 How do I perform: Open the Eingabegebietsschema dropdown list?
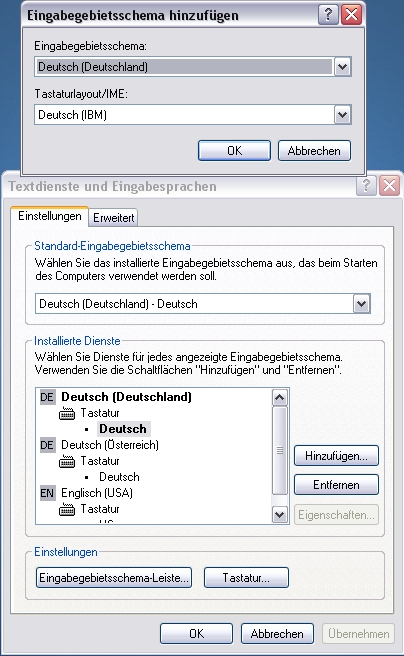pyautogui.click(x=342, y=67)
